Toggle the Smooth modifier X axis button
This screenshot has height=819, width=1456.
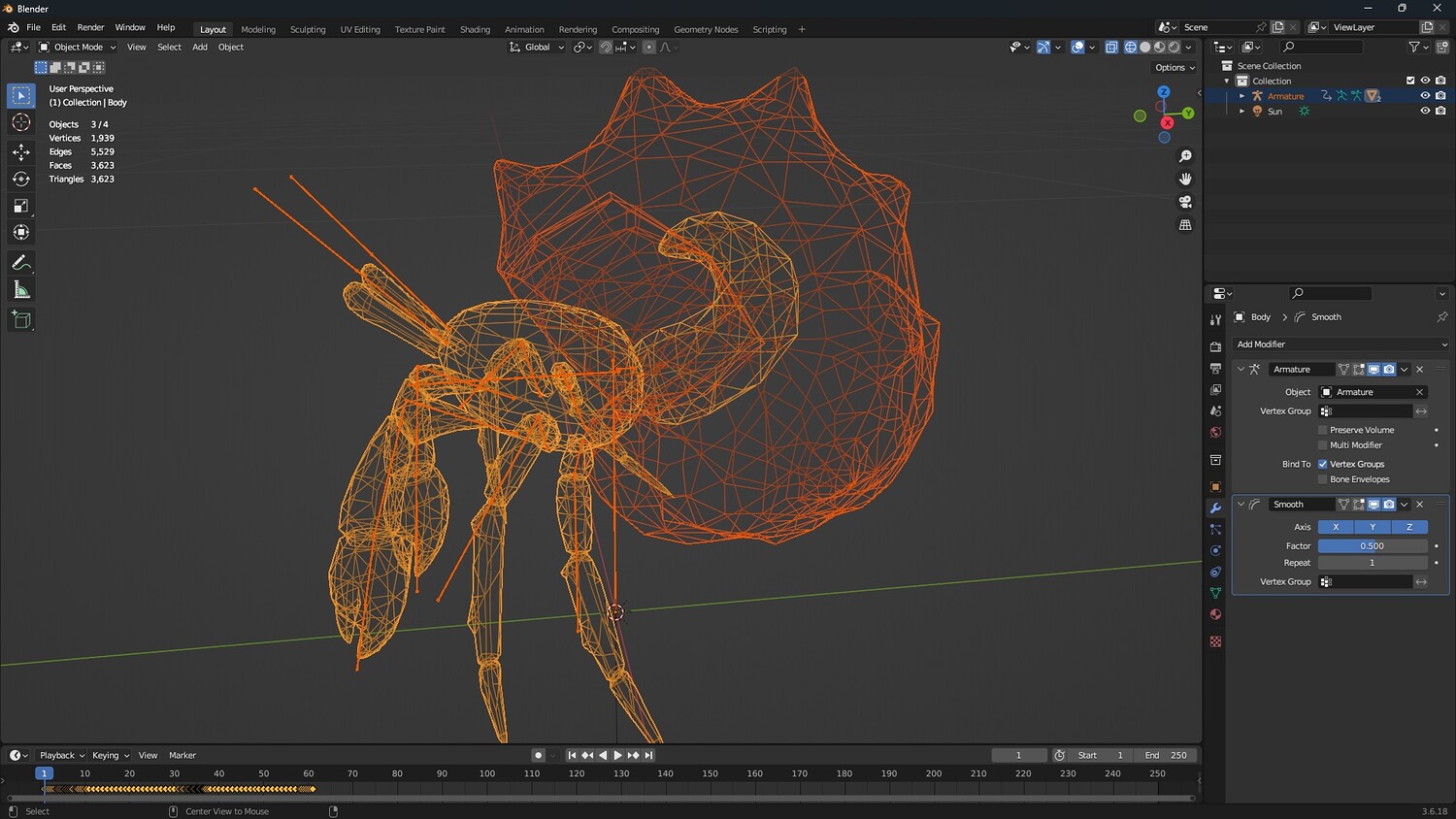coord(1336,527)
